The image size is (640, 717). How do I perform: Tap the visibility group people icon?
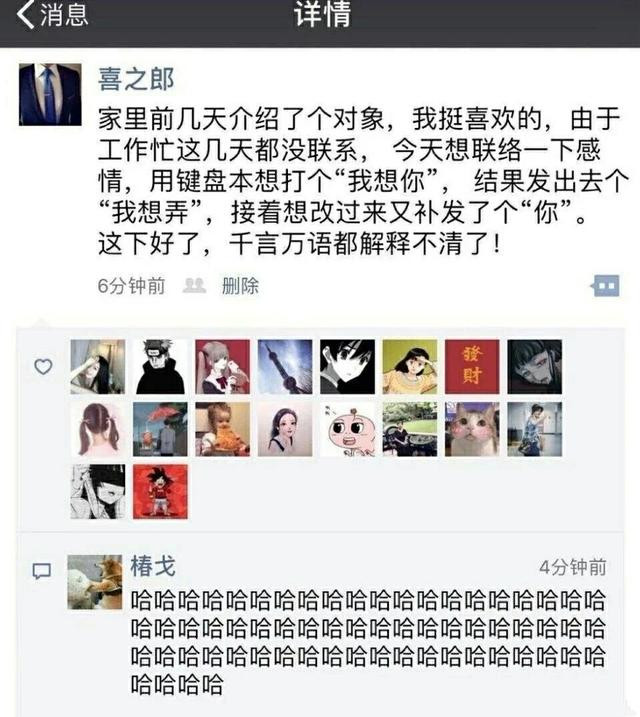(x=194, y=285)
